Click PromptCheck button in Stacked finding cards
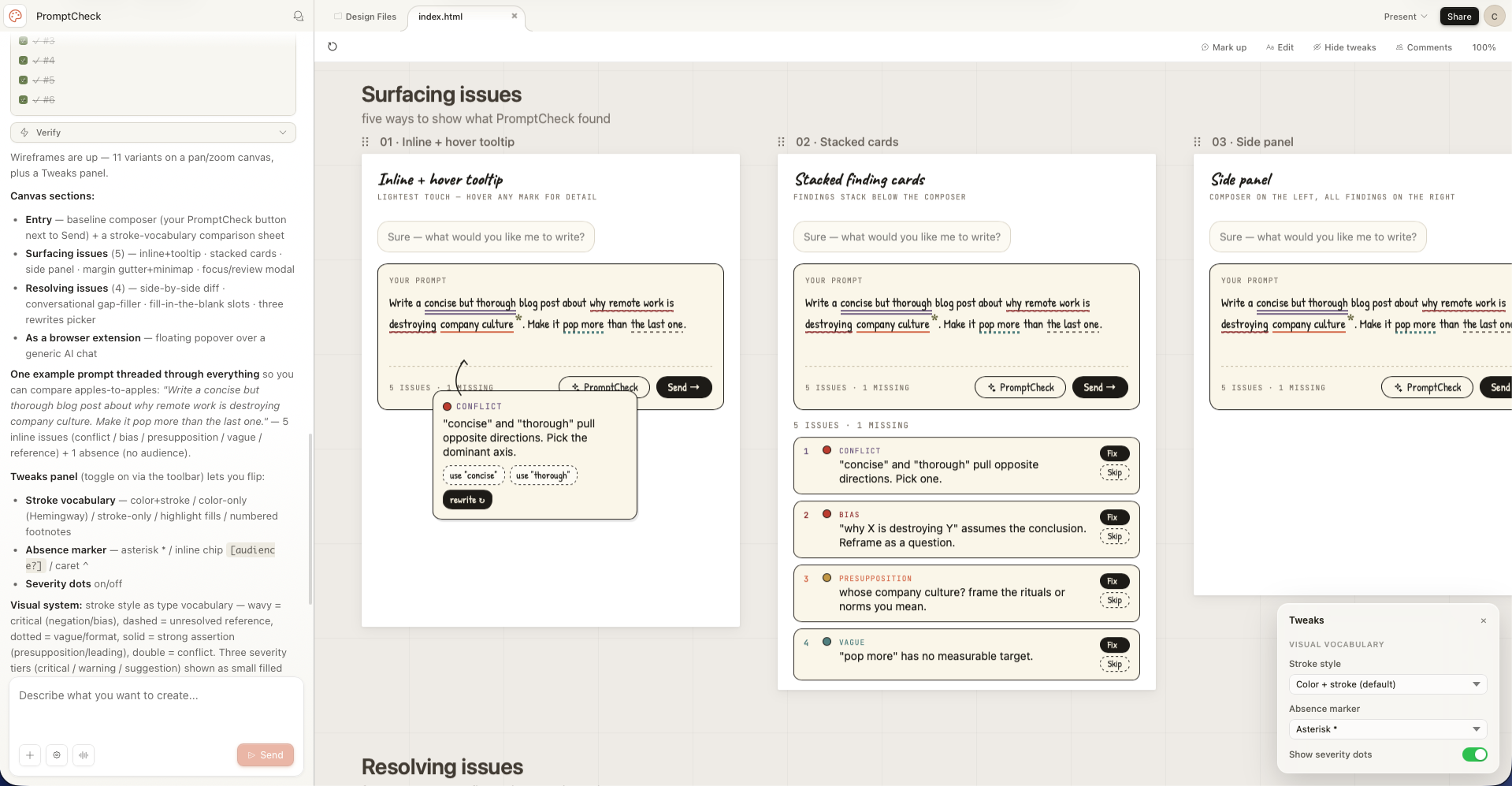 point(1020,387)
